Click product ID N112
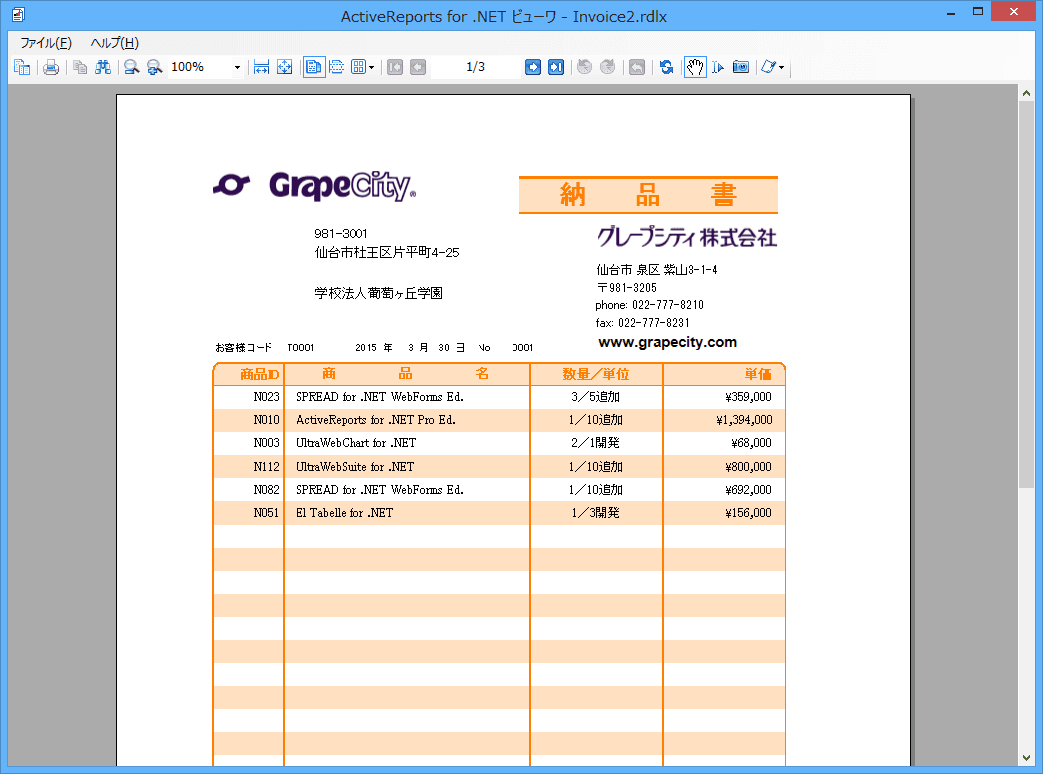Image resolution: width=1043 pixels, height=774 pixels. 266,467
